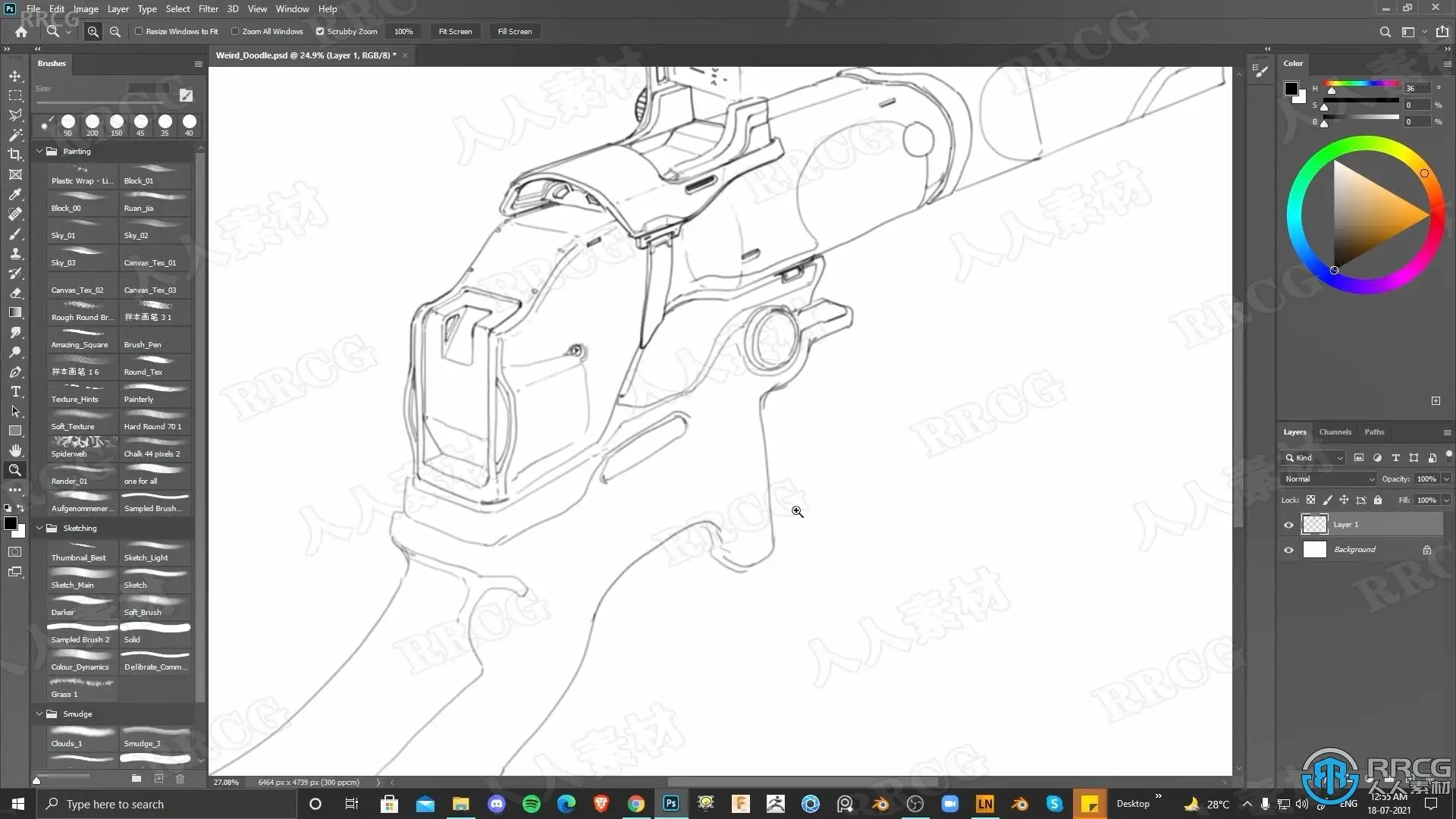Screen dimensions: 1456x819
Task: Select the Horizontal Type tool
Action: pos(15,391)
